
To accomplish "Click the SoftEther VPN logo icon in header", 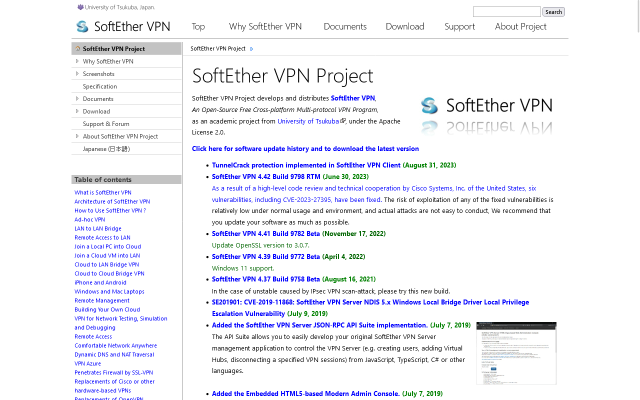I will pyautogui.click(x=82, y=27).
